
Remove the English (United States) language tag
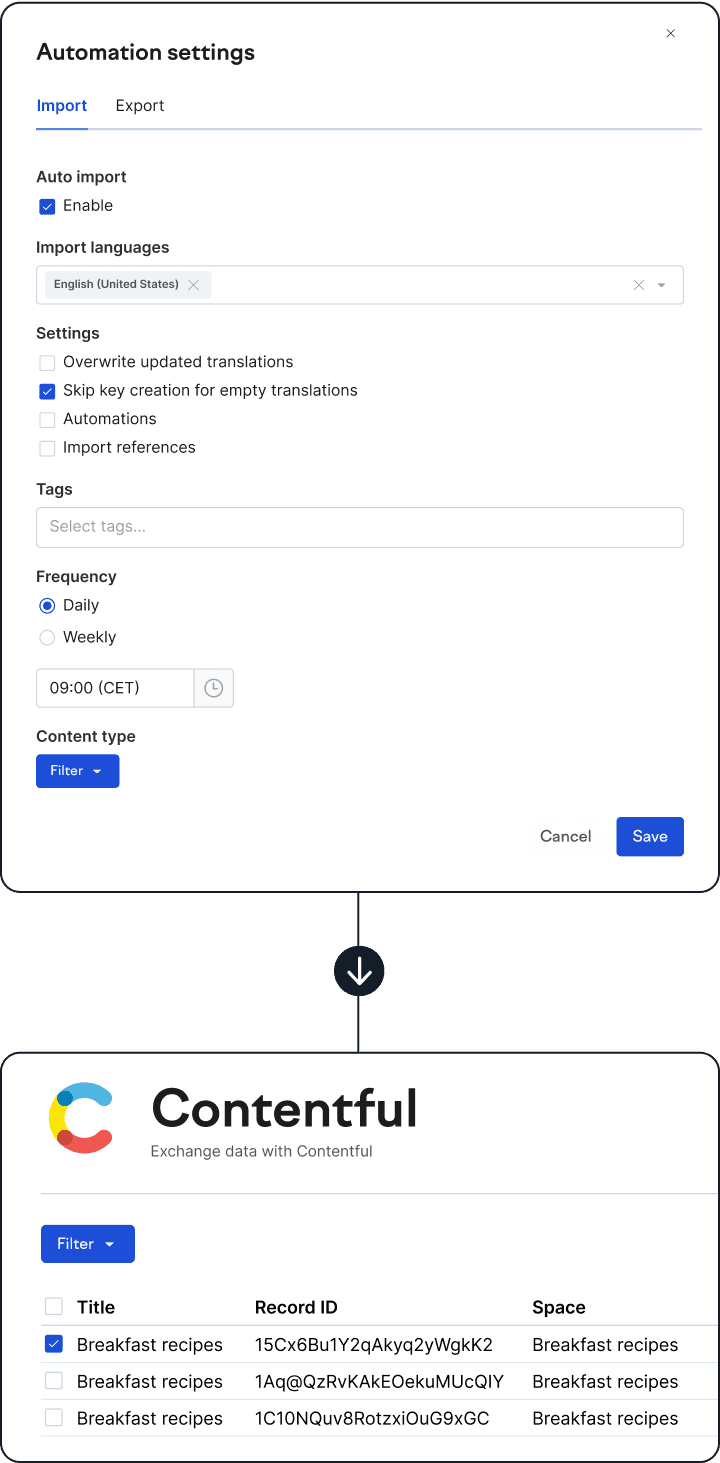[x=194, y=285]
